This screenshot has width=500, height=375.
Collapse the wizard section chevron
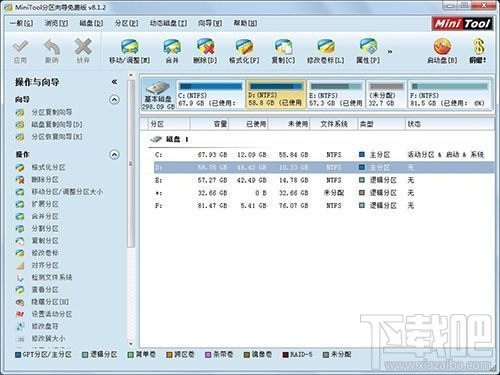(x=114, y=100)
